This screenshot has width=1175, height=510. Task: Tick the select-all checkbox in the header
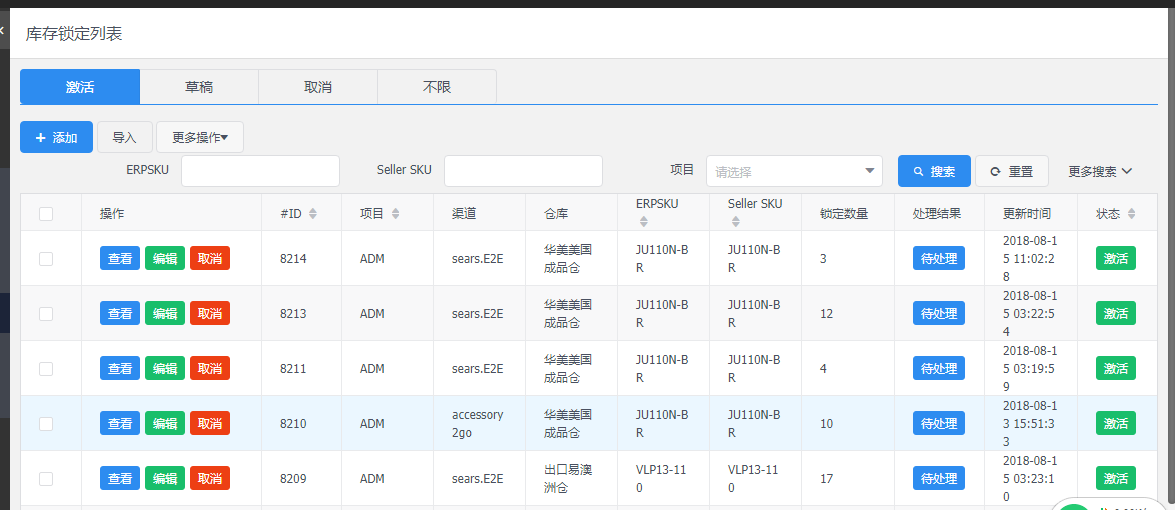coord(46,213)
